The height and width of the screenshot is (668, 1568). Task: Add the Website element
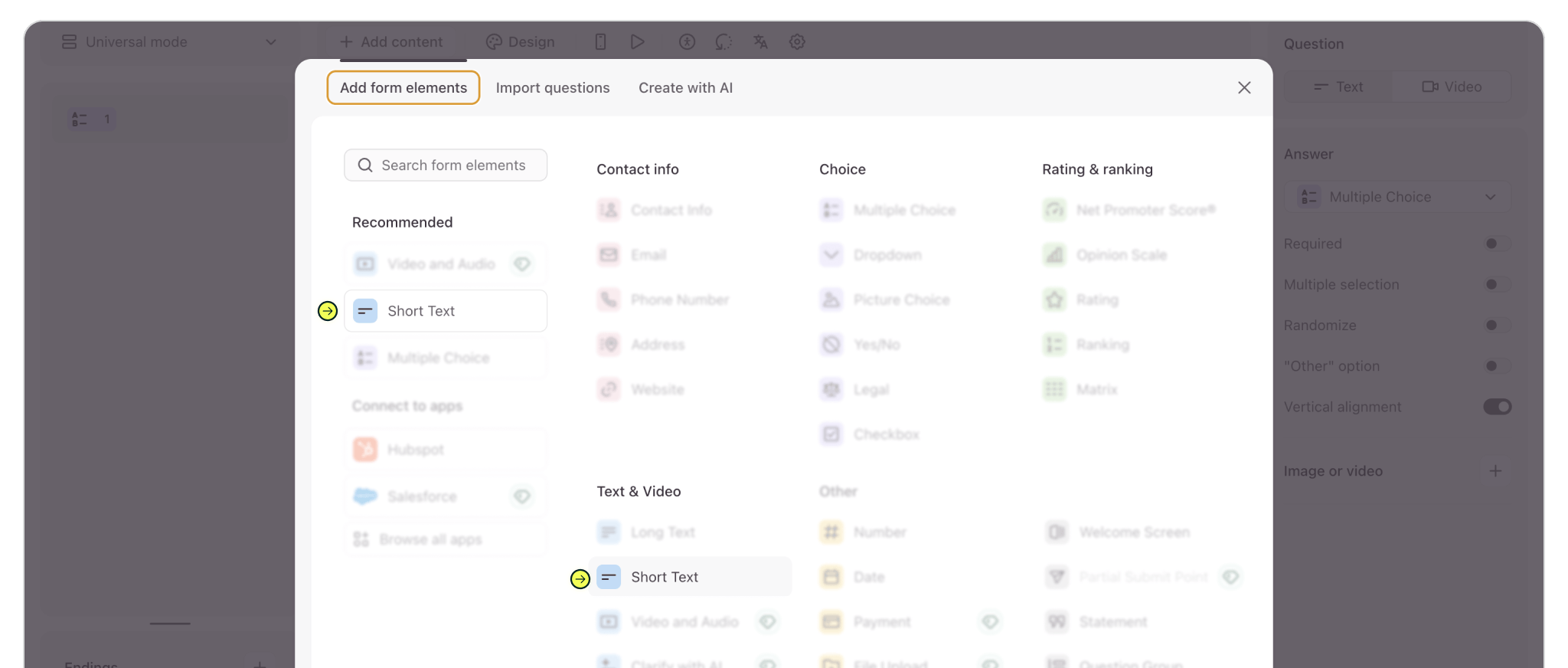pyautogui.click(x=641, y=389)
